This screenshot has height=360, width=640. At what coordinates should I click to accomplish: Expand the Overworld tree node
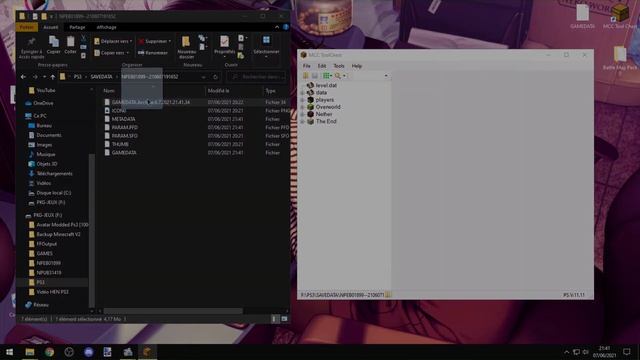(302, 107)
